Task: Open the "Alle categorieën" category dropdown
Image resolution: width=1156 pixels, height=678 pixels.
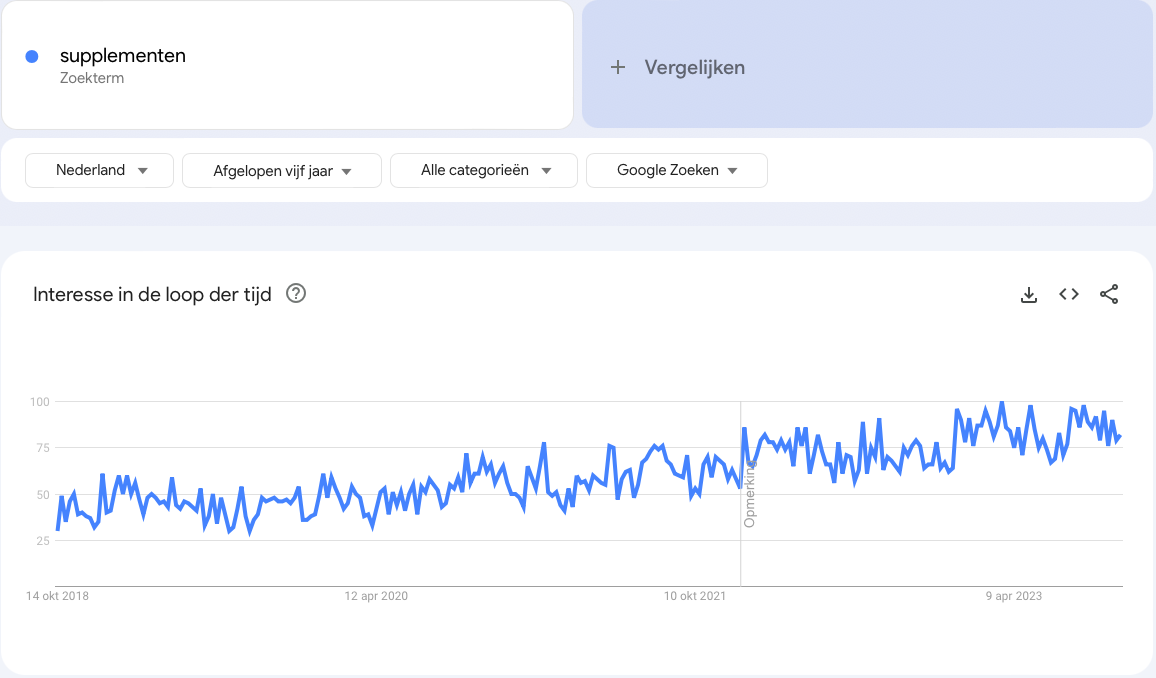Action: (483, 170)
